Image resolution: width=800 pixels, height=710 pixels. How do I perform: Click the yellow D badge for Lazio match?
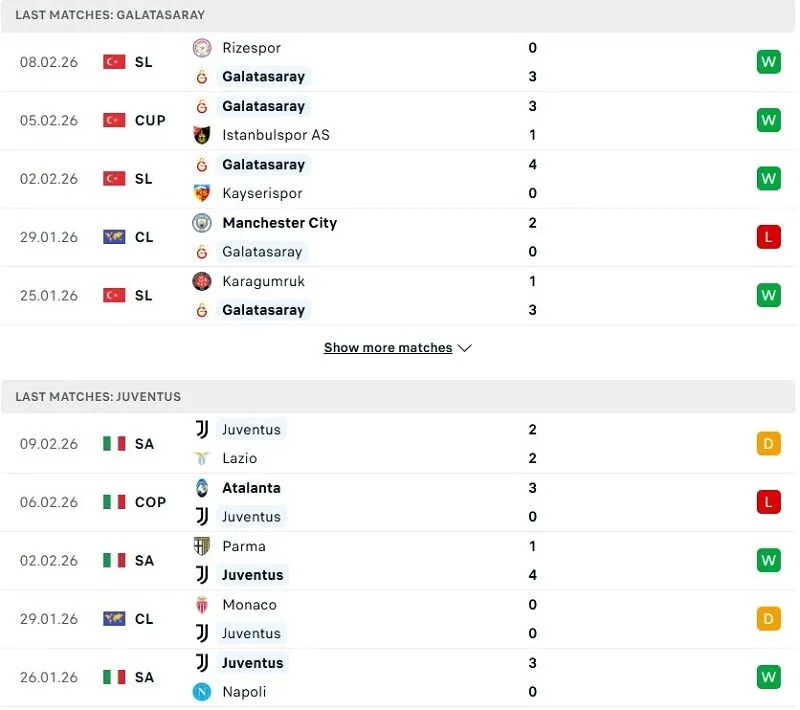coord(768,442)
